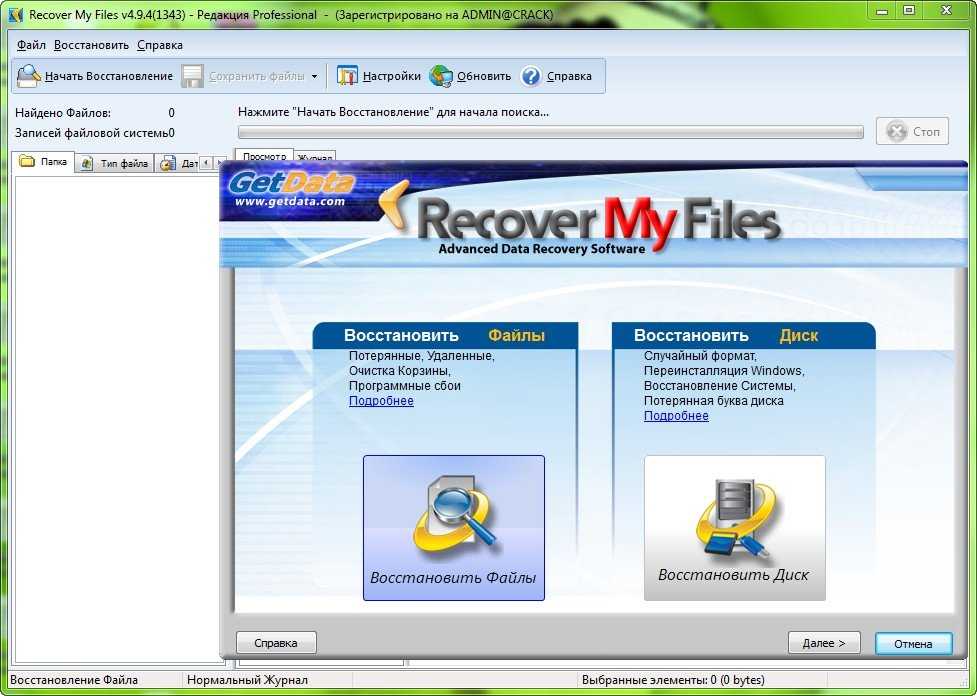This screenshot has width=977, height=696.
Task: Click the Нормальный Журнал status bar entry
Action: coord(247,680)
